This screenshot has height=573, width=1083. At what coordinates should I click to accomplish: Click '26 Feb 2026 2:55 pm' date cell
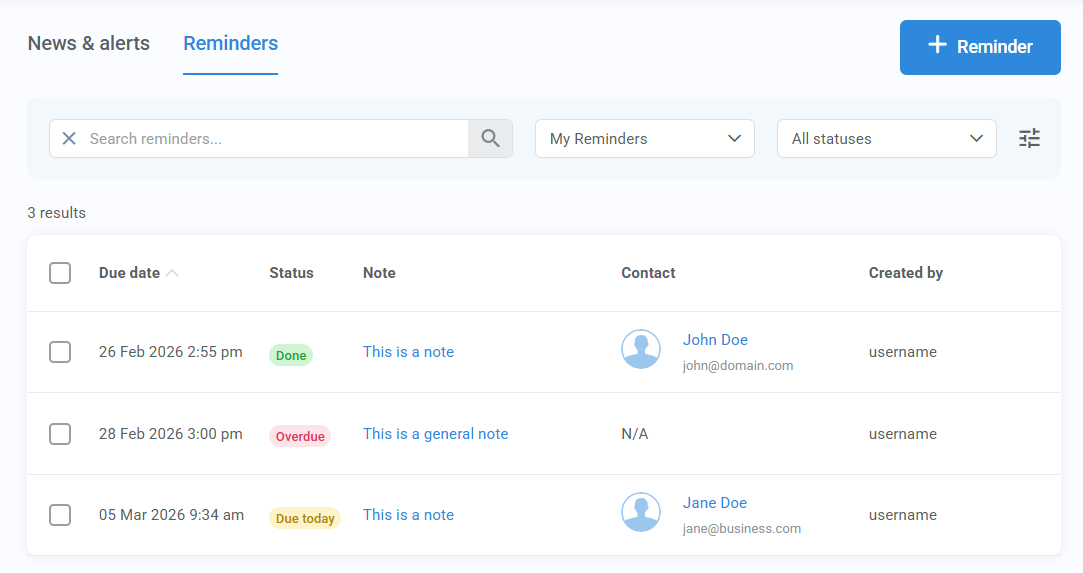171,352
